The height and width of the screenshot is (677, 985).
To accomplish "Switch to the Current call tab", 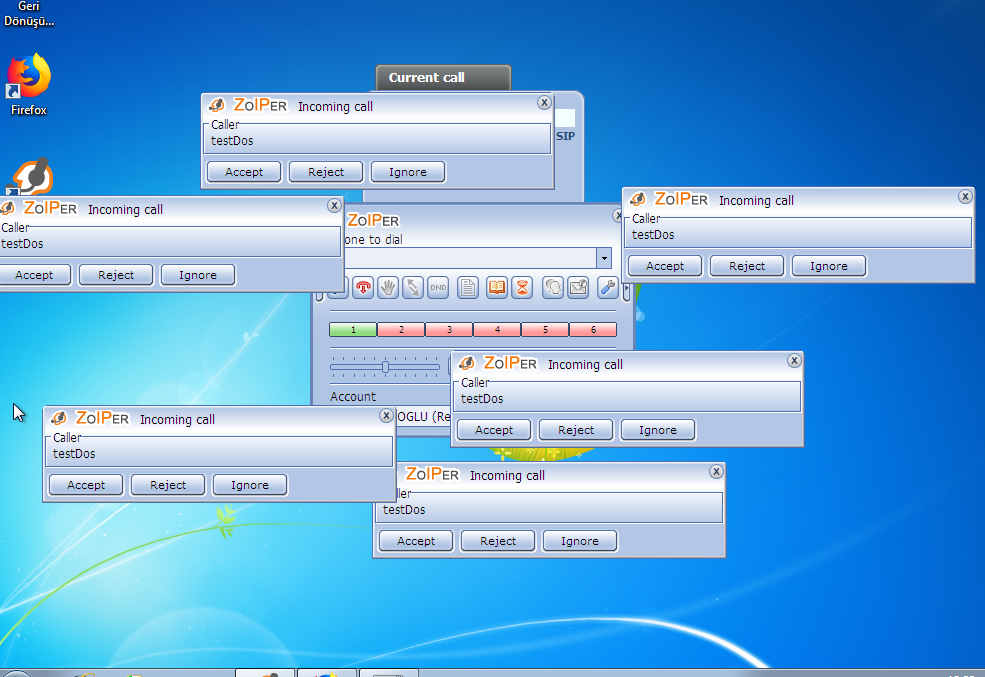I will [444, 78].
